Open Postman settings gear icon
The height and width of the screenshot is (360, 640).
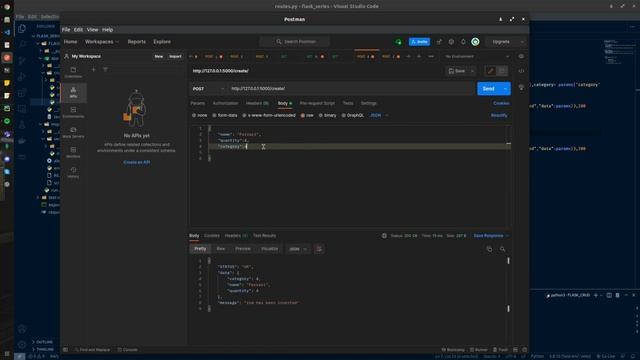click(x=451, y=42)
